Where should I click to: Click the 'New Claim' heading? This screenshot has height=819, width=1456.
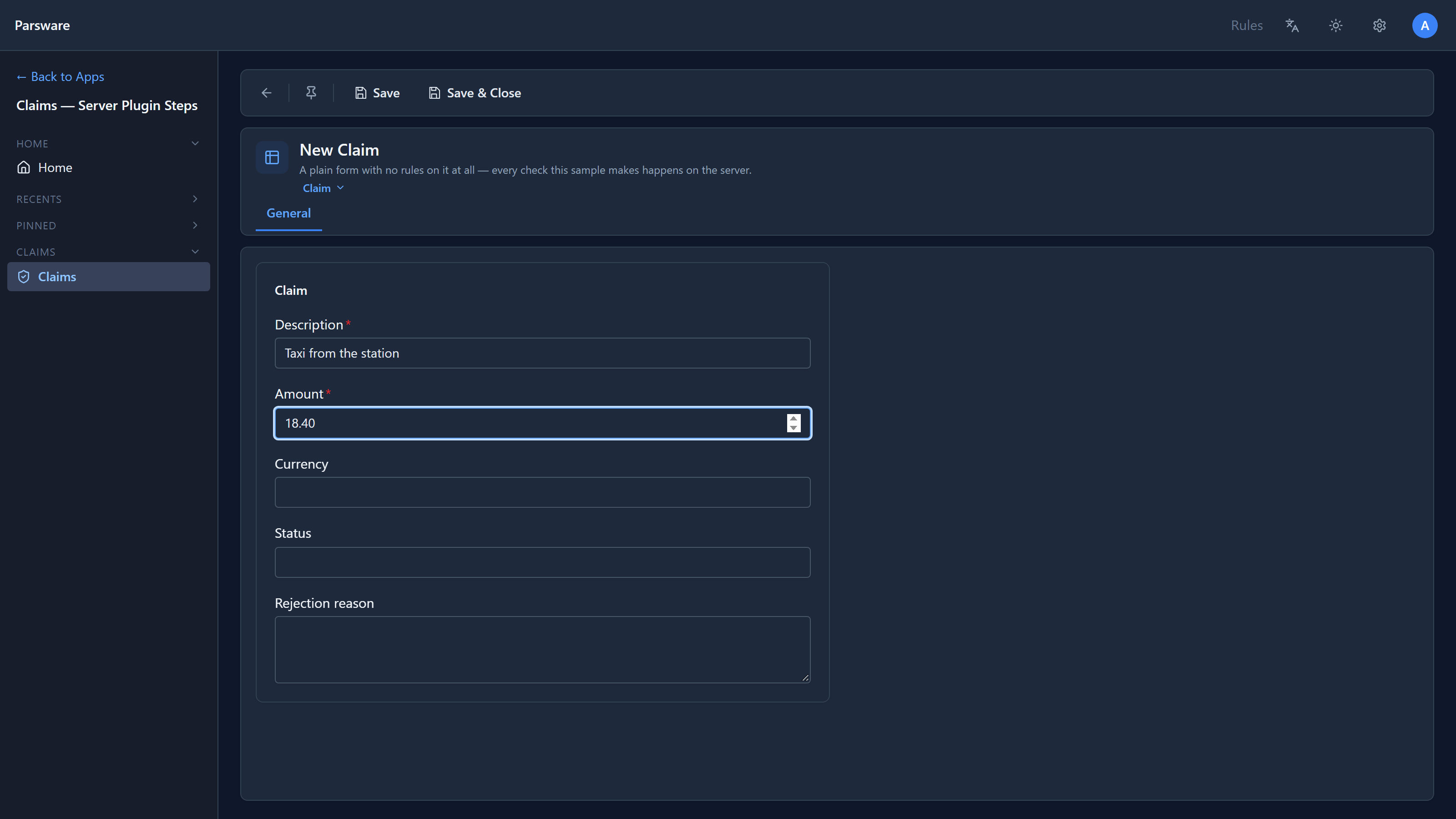tap(339, 150)
